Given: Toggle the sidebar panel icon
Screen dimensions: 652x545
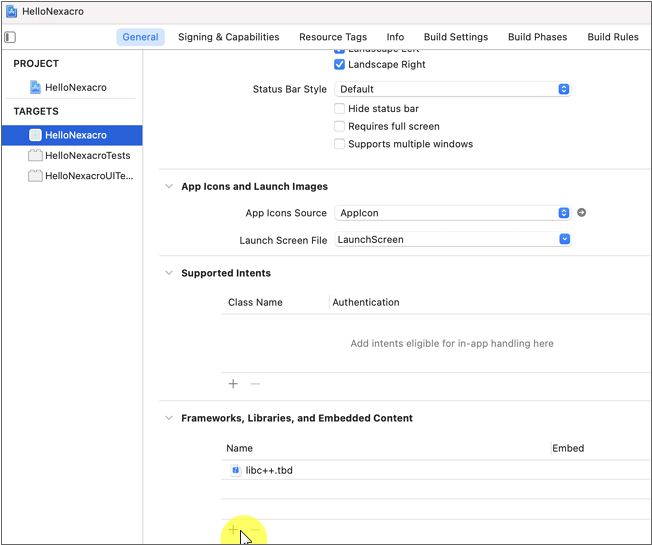Looking at the screenshot, I should 10,37.
